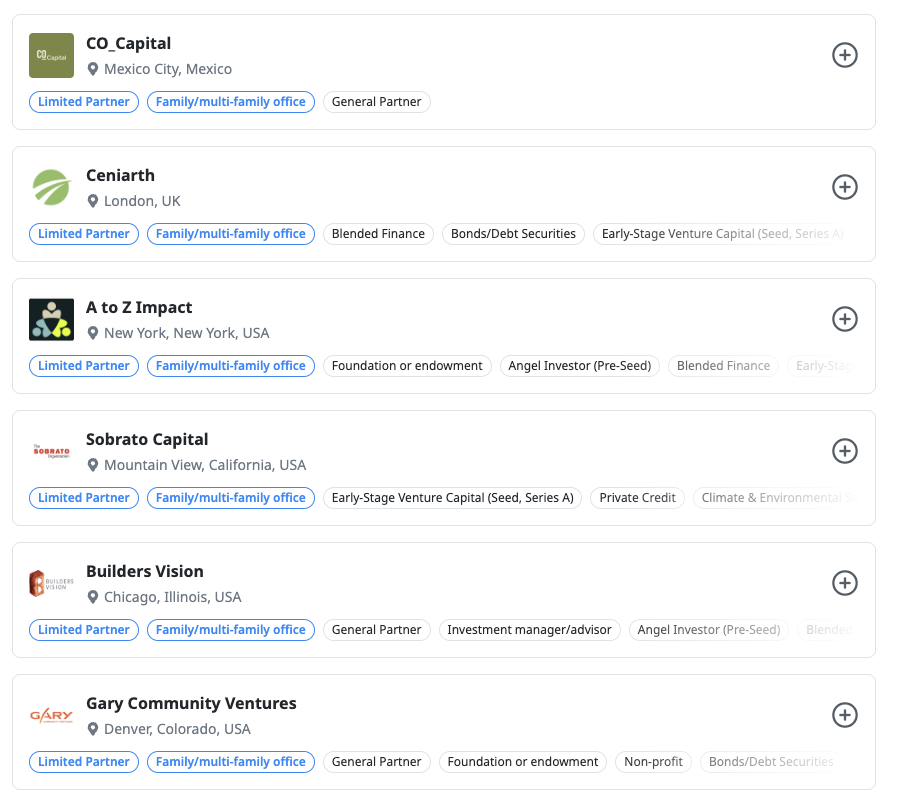Select Family/multi-family office tag on Ceniarth

pyautogui.click(x=231, y=234)
